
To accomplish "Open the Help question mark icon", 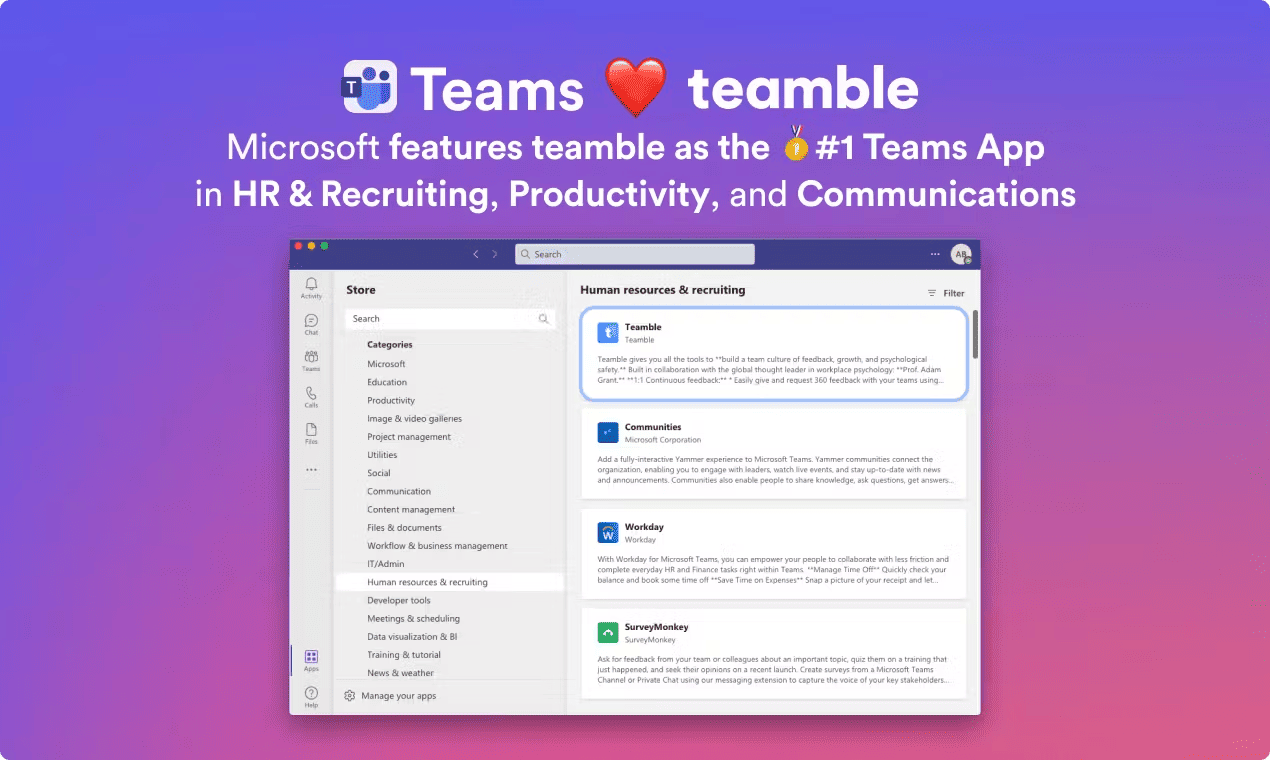I will tap(311, 695).
